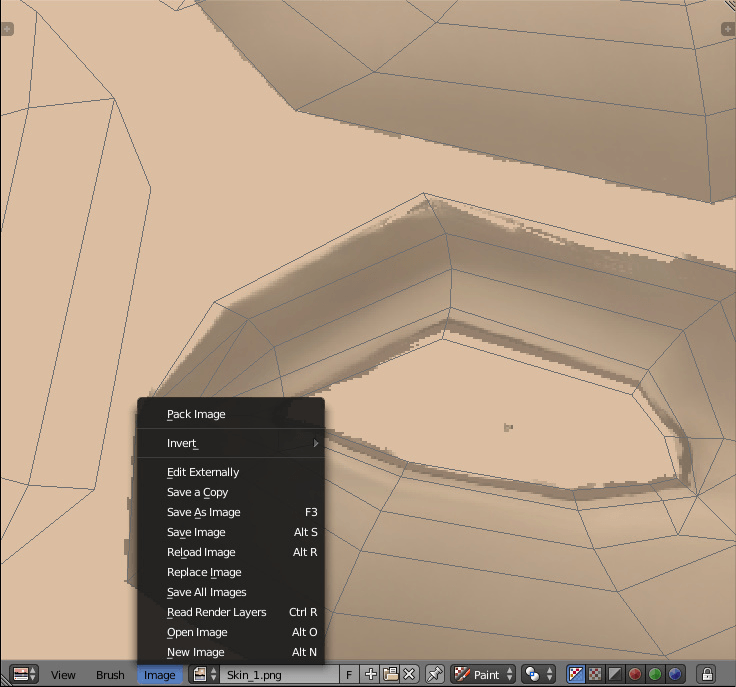Click the open image folder icon
Screen dimensions: 736x687
point(390,675)
